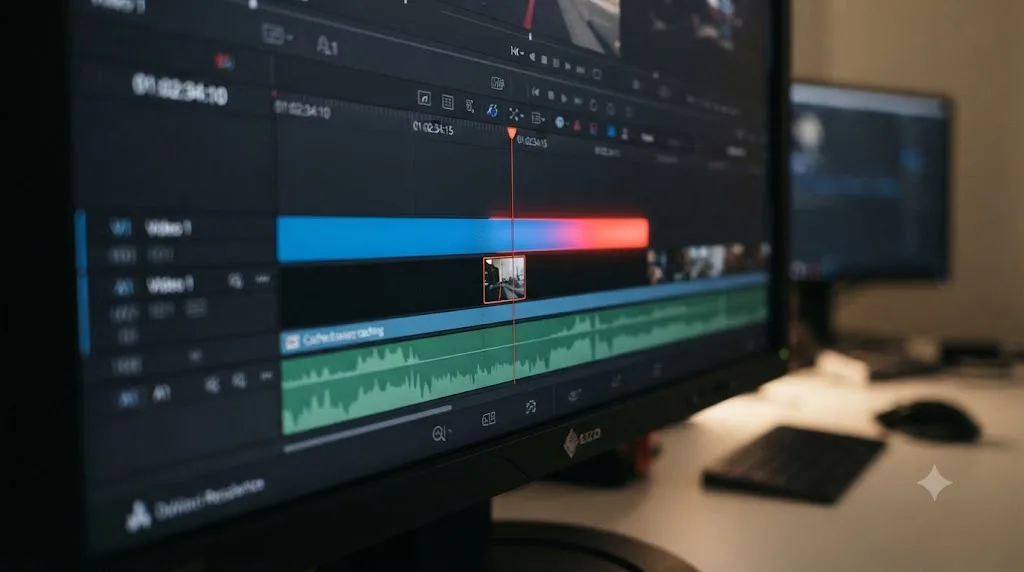The height and width of the screenshot is (572, 1024).
Task: Click the bright blue square icon in the toolbar
Action: click(611, 131)
